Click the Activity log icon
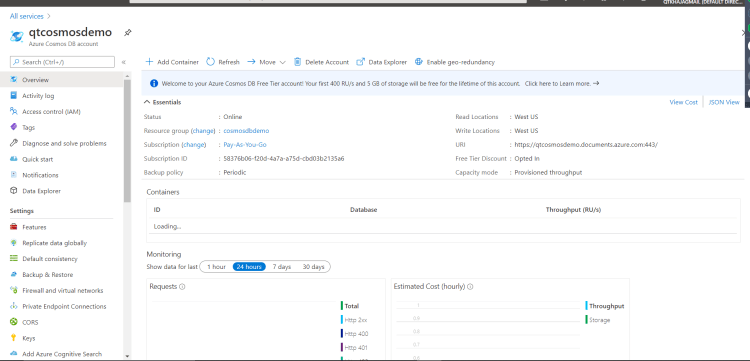The width and height of the screenshot is (750, 361). pyautogui.click(x=14, y=96)
